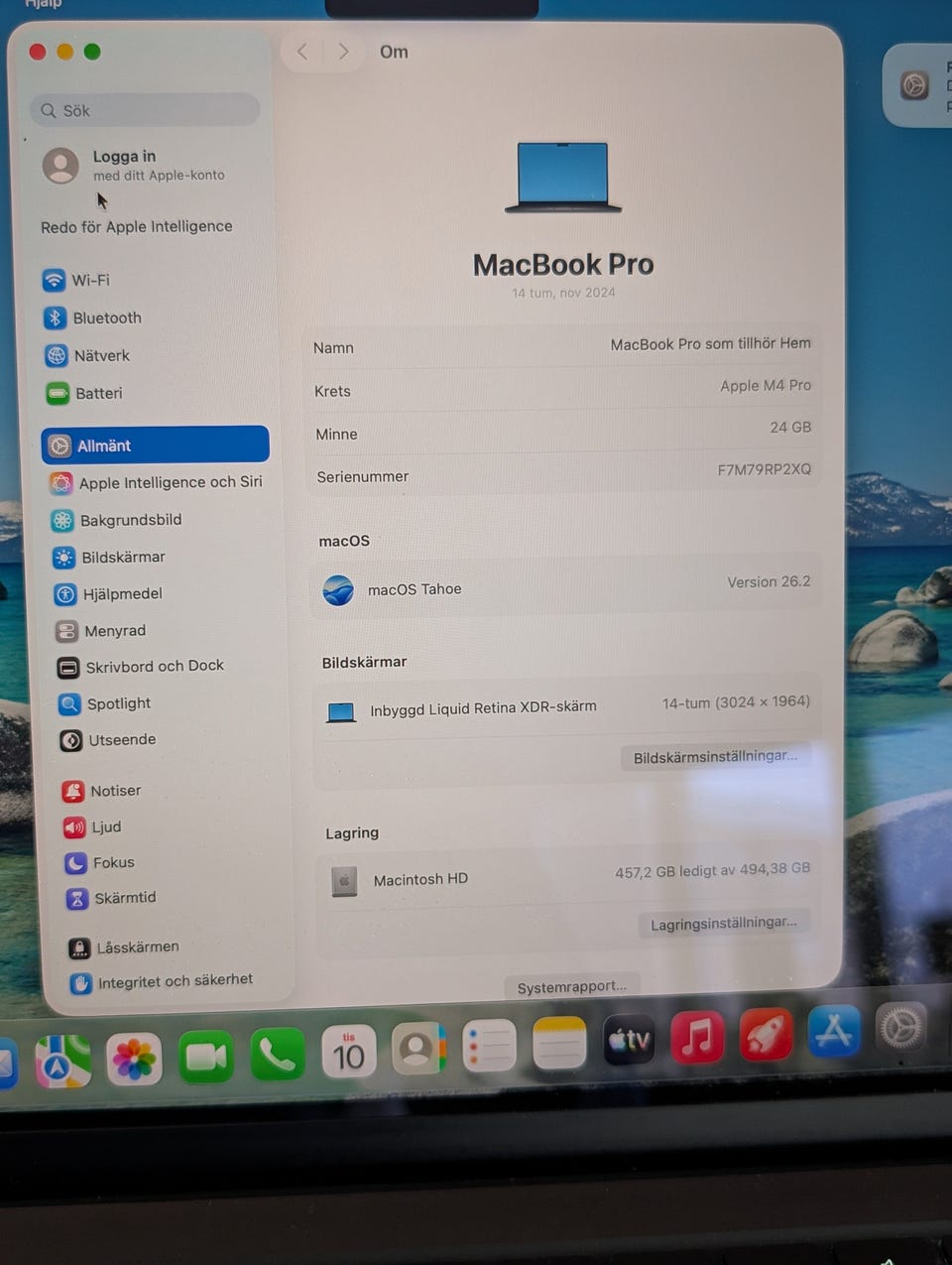Open Music in the Dock

(x=697, y=1037)
